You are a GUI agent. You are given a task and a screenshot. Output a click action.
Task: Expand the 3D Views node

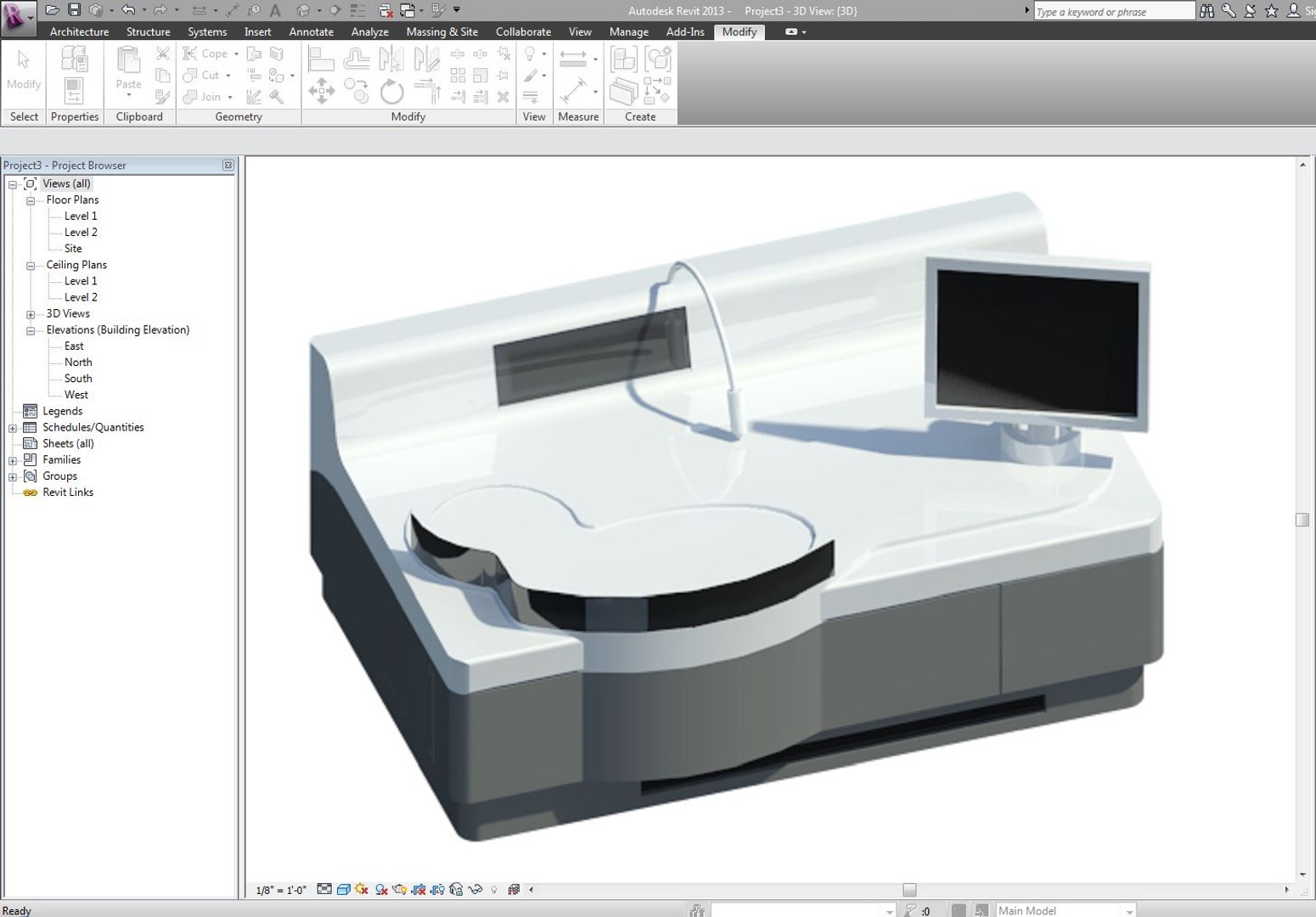31,315
